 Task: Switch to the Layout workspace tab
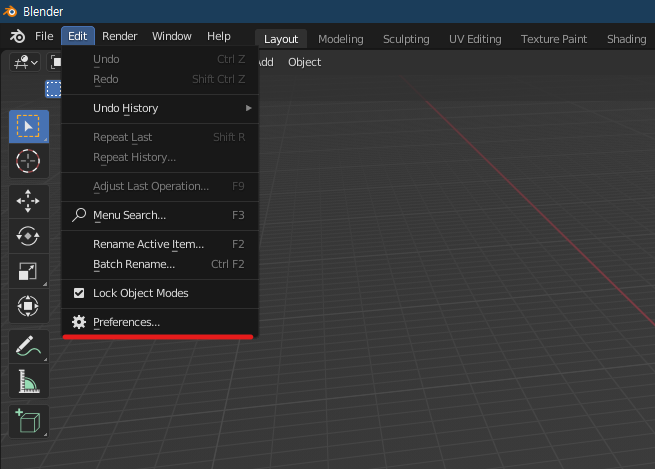(281, 39)
